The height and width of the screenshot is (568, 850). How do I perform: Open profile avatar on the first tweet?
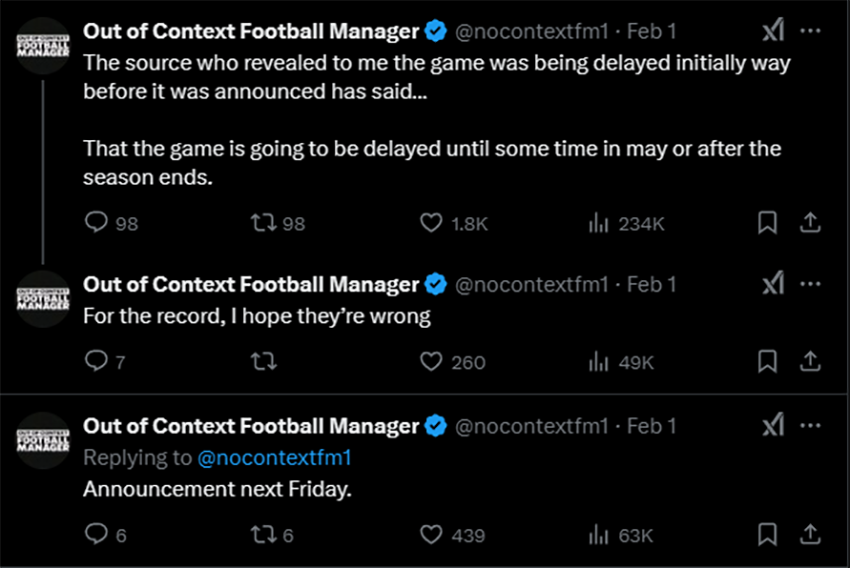(x=43, y=46)
